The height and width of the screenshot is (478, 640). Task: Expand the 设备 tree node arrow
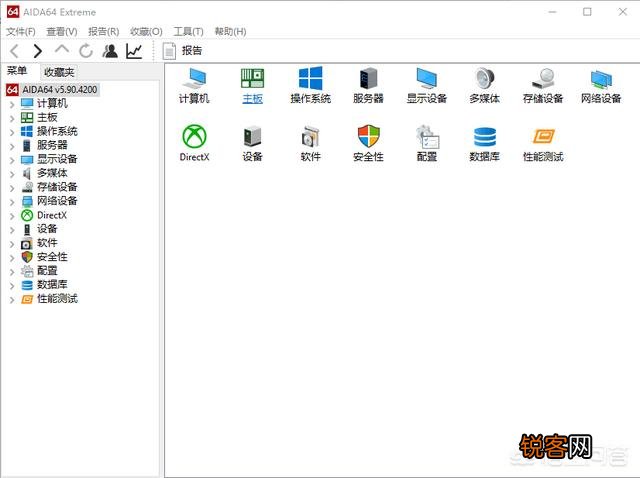point(12,229)
